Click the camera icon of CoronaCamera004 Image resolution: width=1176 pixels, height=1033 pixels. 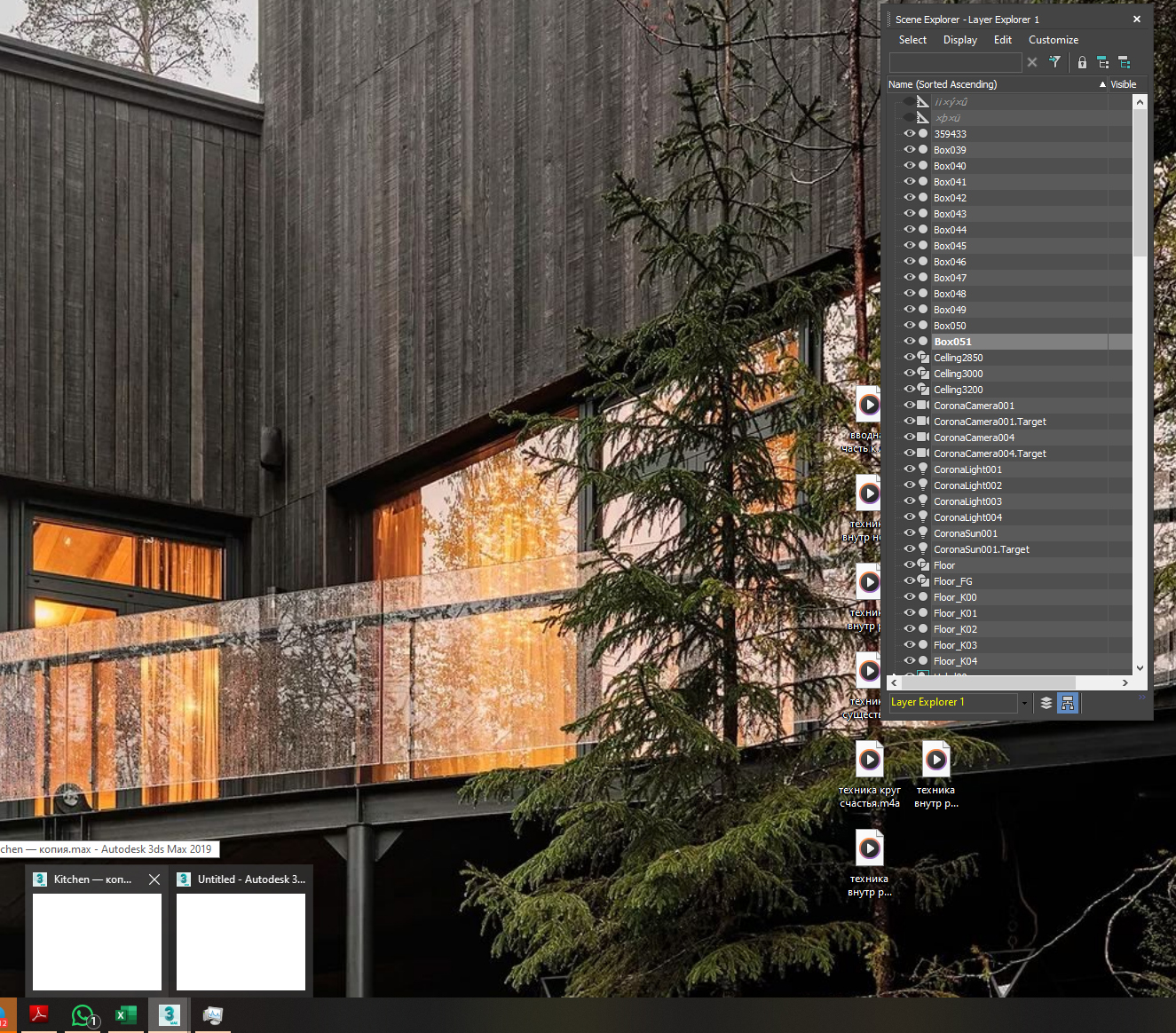(x=923, y=437)
